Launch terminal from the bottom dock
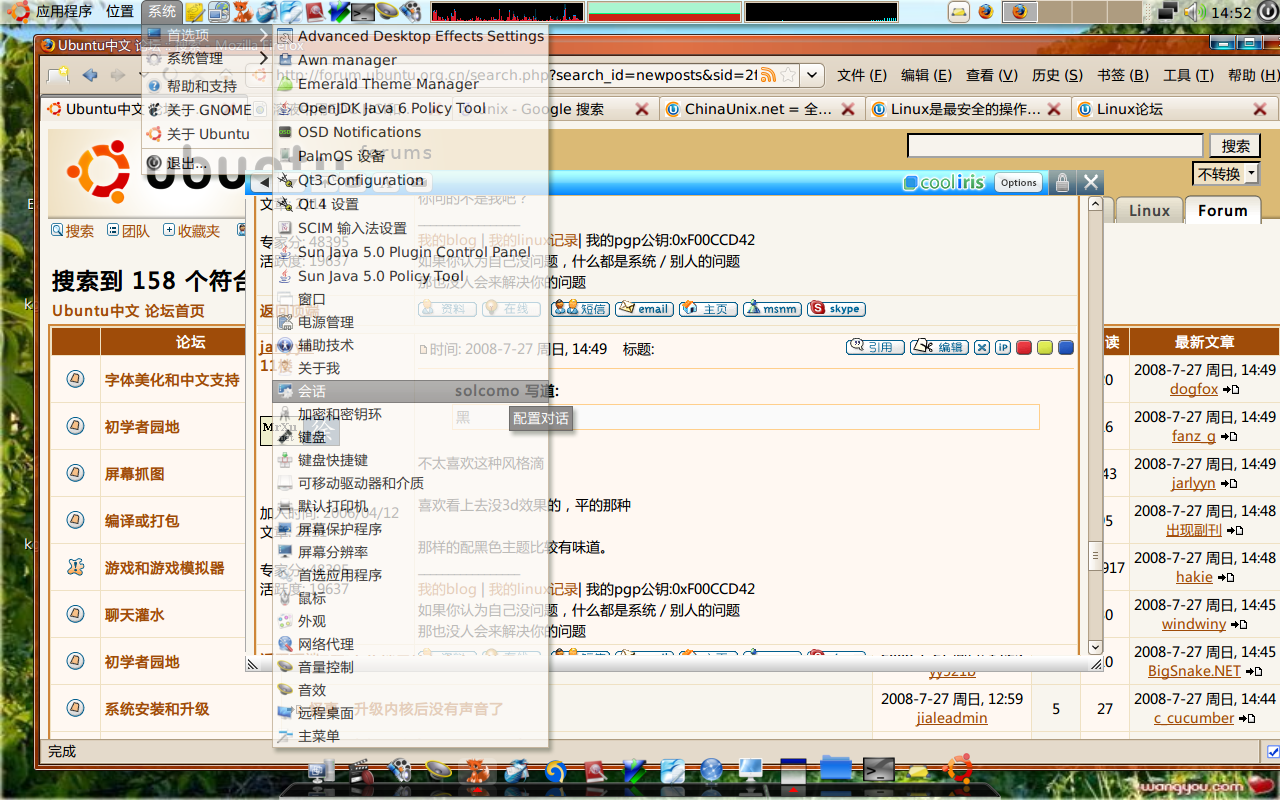 tap(878, 768)
